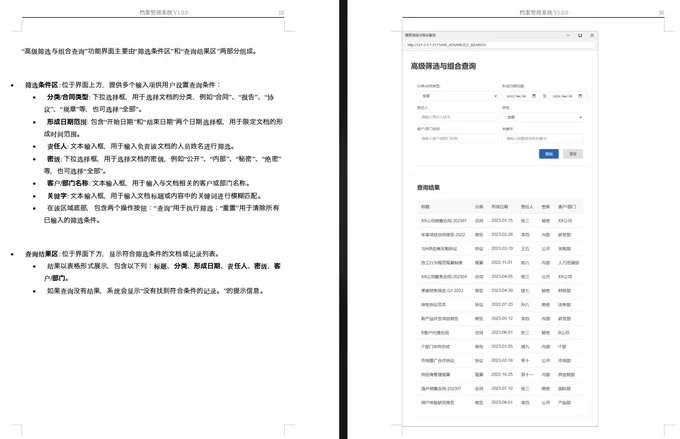Image resolution: width=680 pixels, height=439 pixels.
Task: Click the 郑十一 responsible person cell
Action: pyautogui.click(x=527, y=374)
